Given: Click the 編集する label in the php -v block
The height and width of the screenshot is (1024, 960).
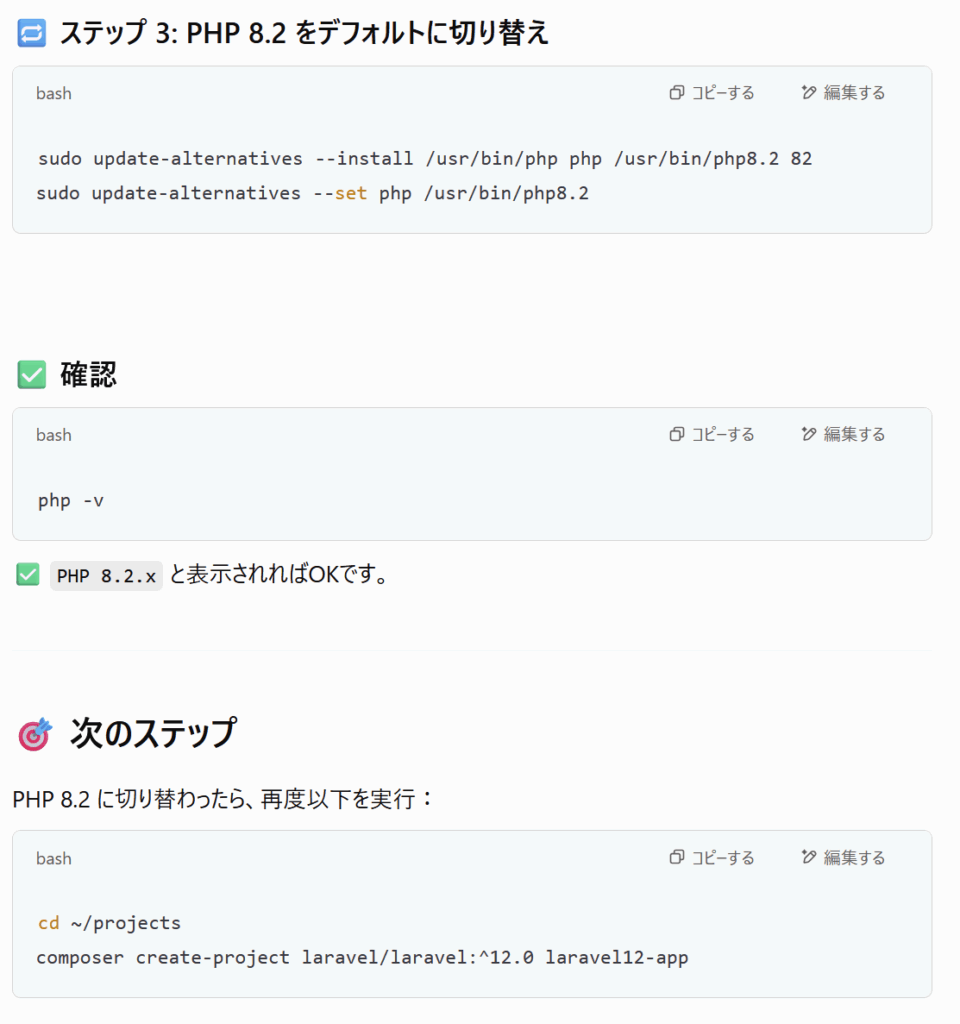Looking at the screenshot, I should (x=854, y=434).
